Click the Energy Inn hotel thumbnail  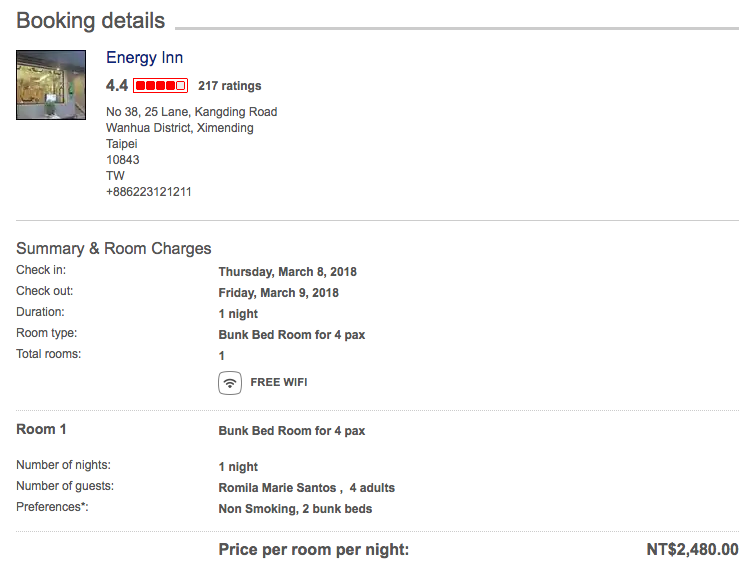pos(51,85)
